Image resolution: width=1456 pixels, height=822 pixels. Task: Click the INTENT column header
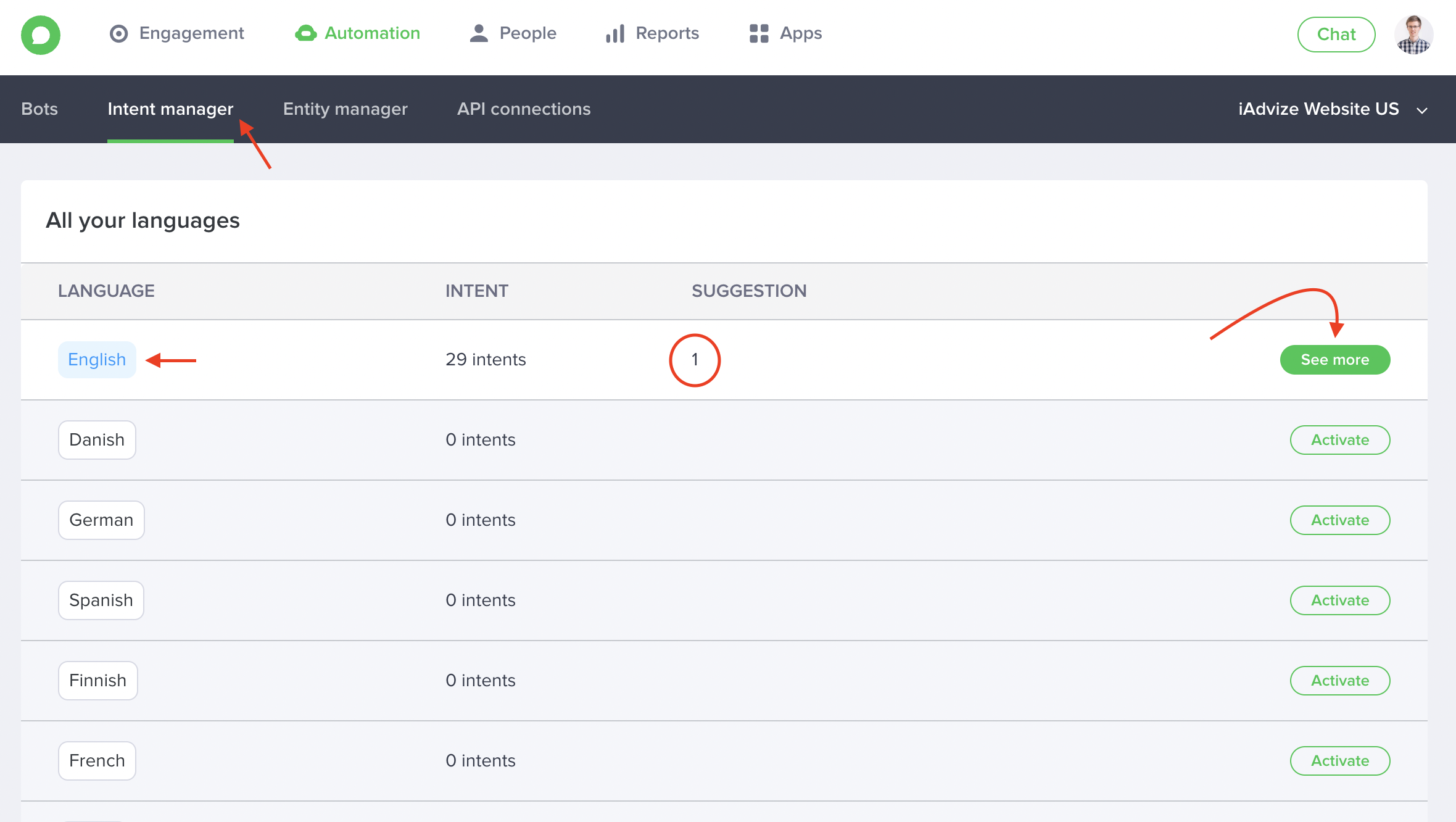[477, 291]
